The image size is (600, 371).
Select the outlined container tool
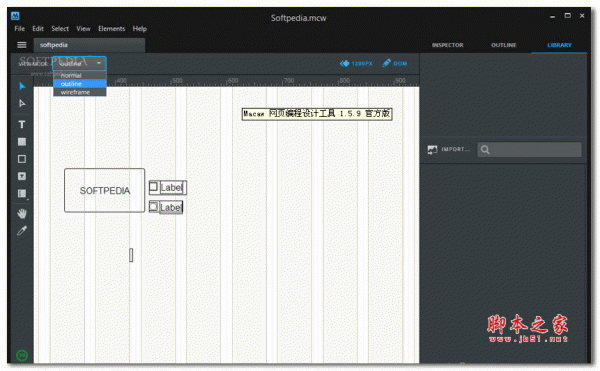[x=22, y=159]
